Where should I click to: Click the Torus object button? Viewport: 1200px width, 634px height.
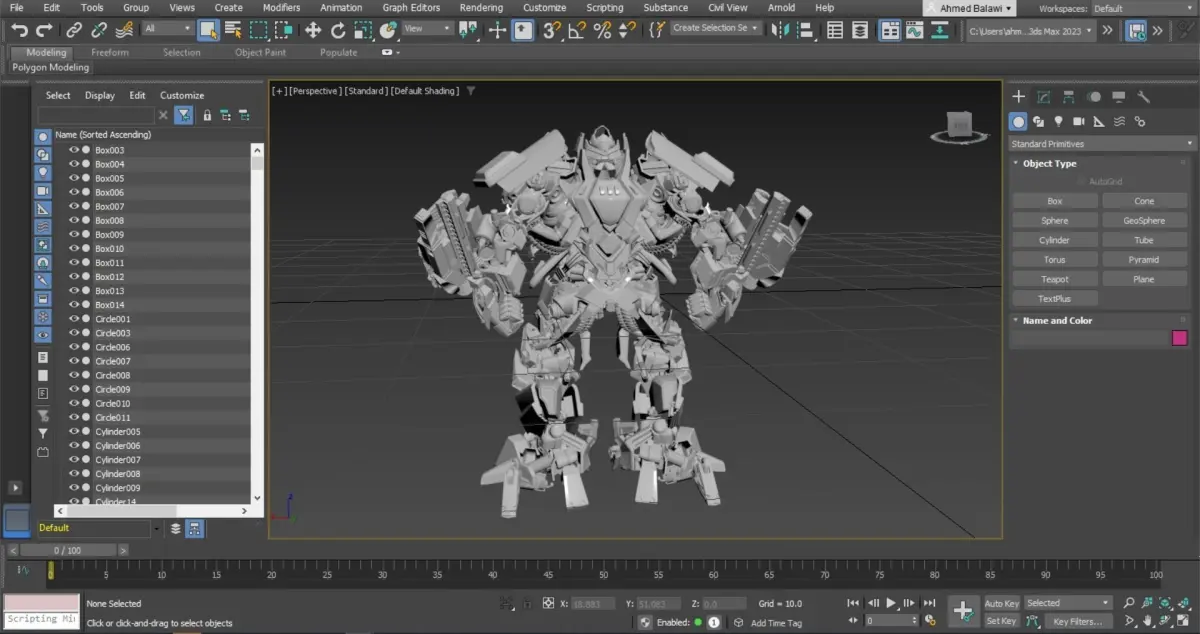1055,260
